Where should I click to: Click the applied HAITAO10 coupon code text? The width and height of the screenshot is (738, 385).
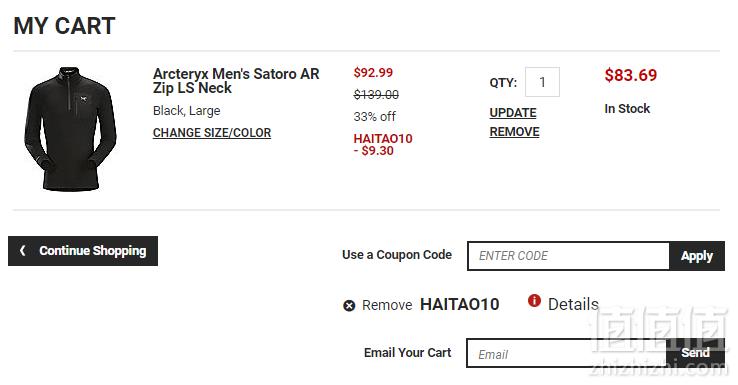pos(459,305)
